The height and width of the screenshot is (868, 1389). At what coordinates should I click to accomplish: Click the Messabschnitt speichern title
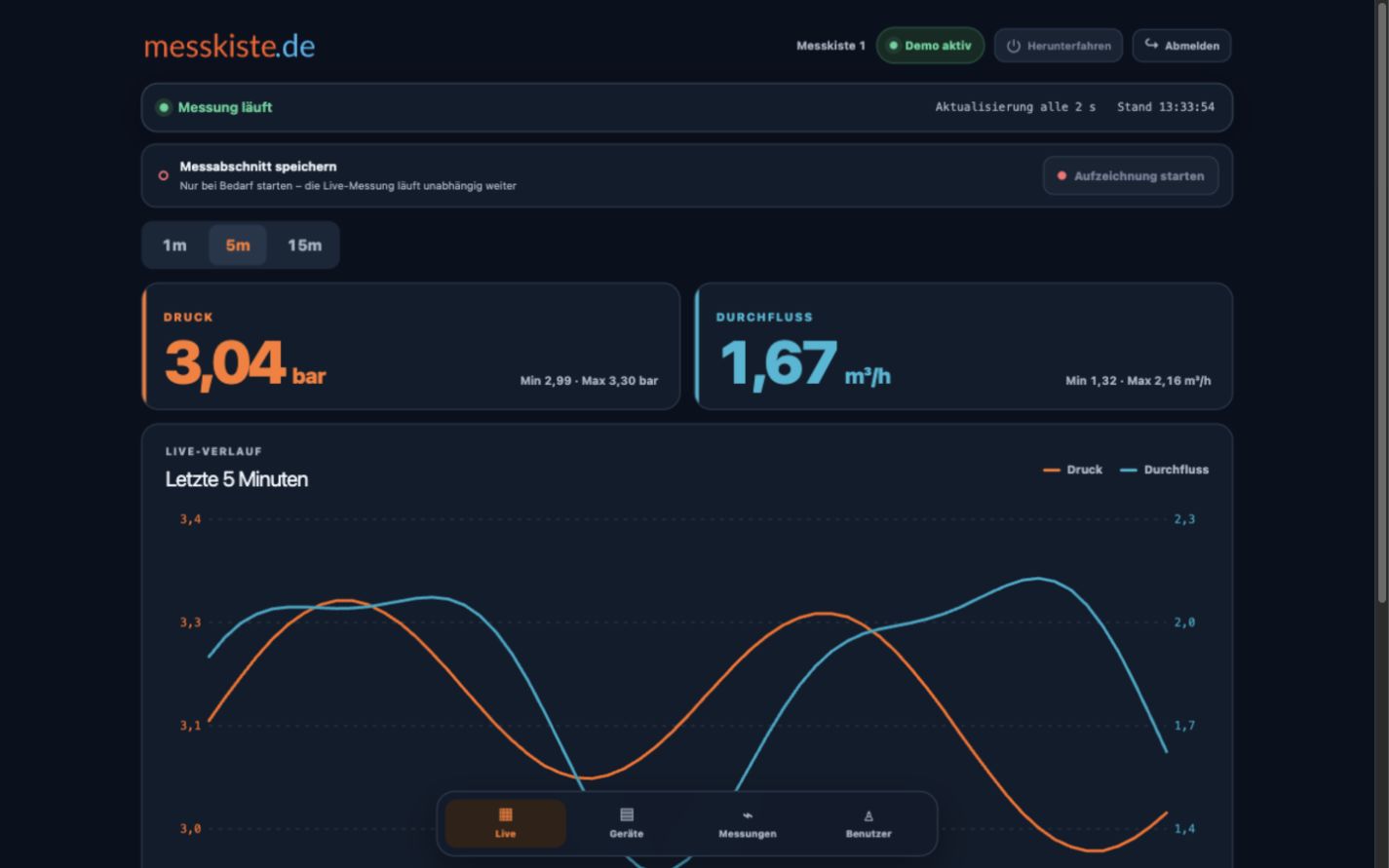(258, 167)
